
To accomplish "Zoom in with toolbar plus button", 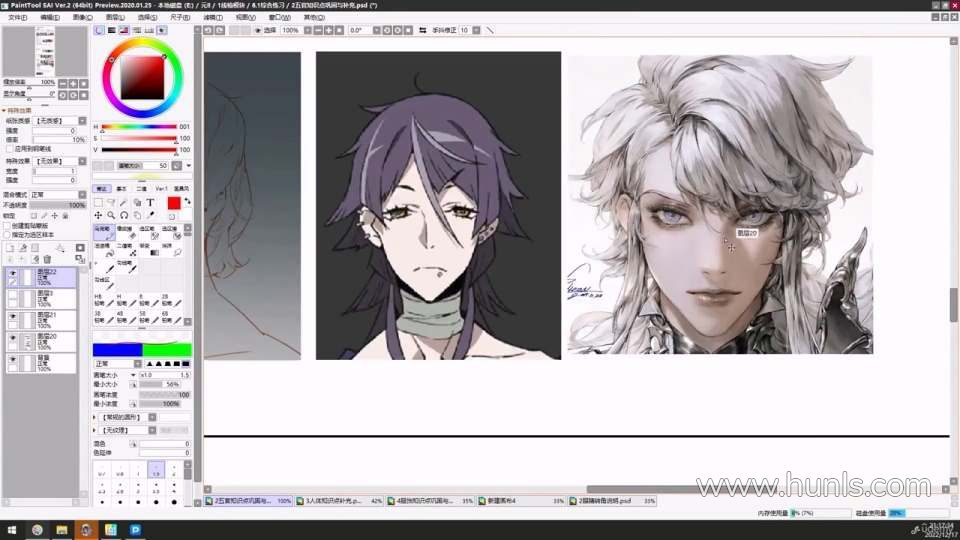I will 329,30.
